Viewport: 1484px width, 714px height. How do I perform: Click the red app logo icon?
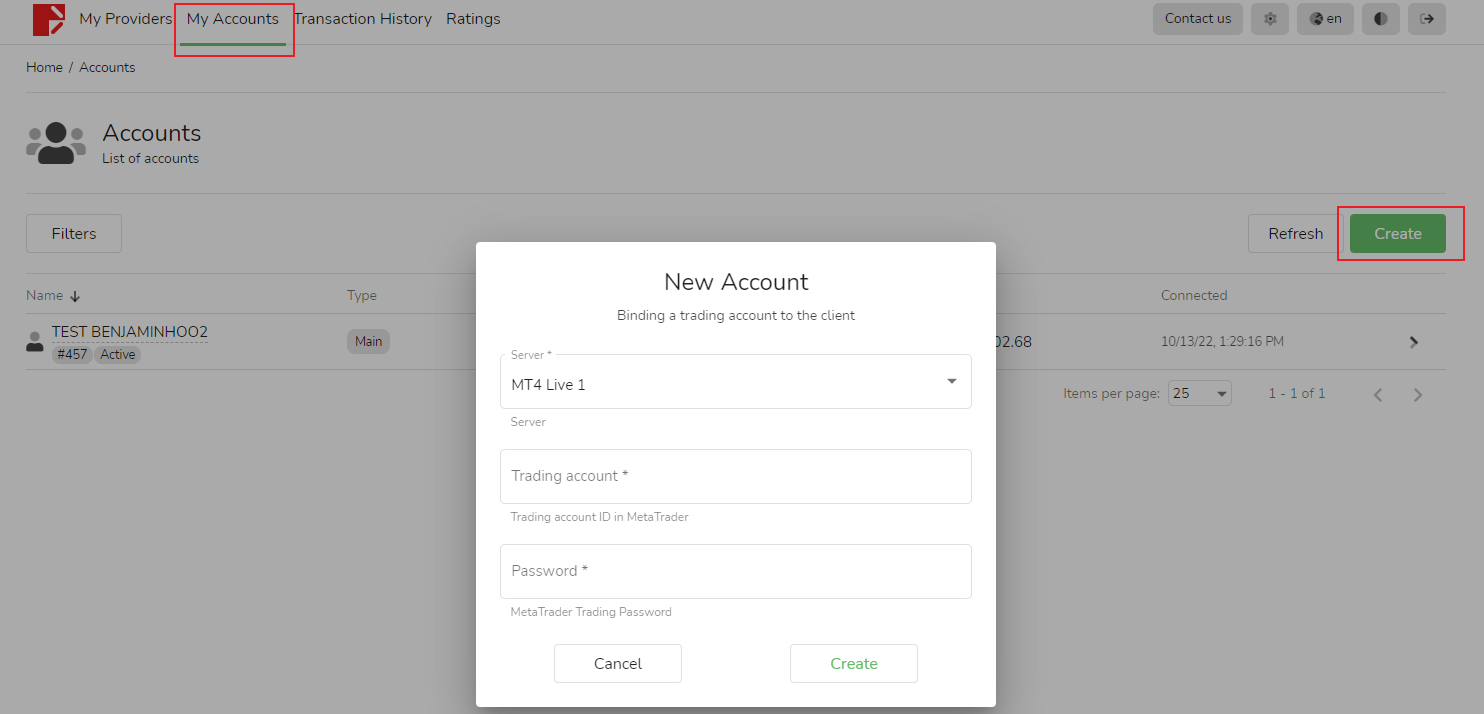click(48, 20)
